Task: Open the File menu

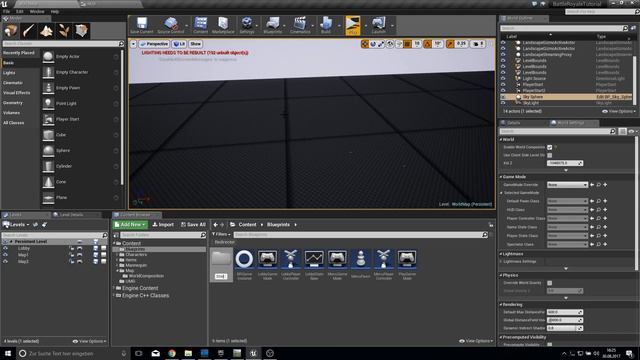Action: coord(7,11)
